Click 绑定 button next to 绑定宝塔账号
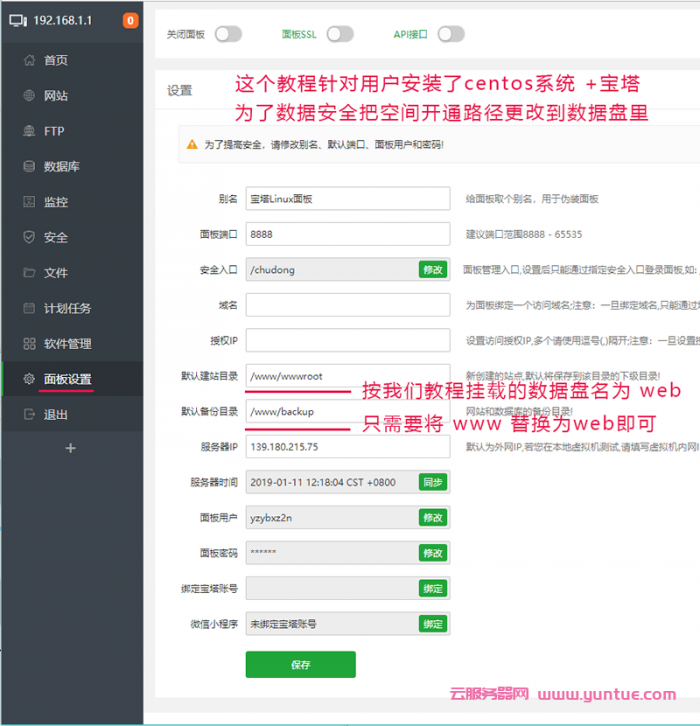The width and height of the screenshot is (700, 726). coord(432,588)
